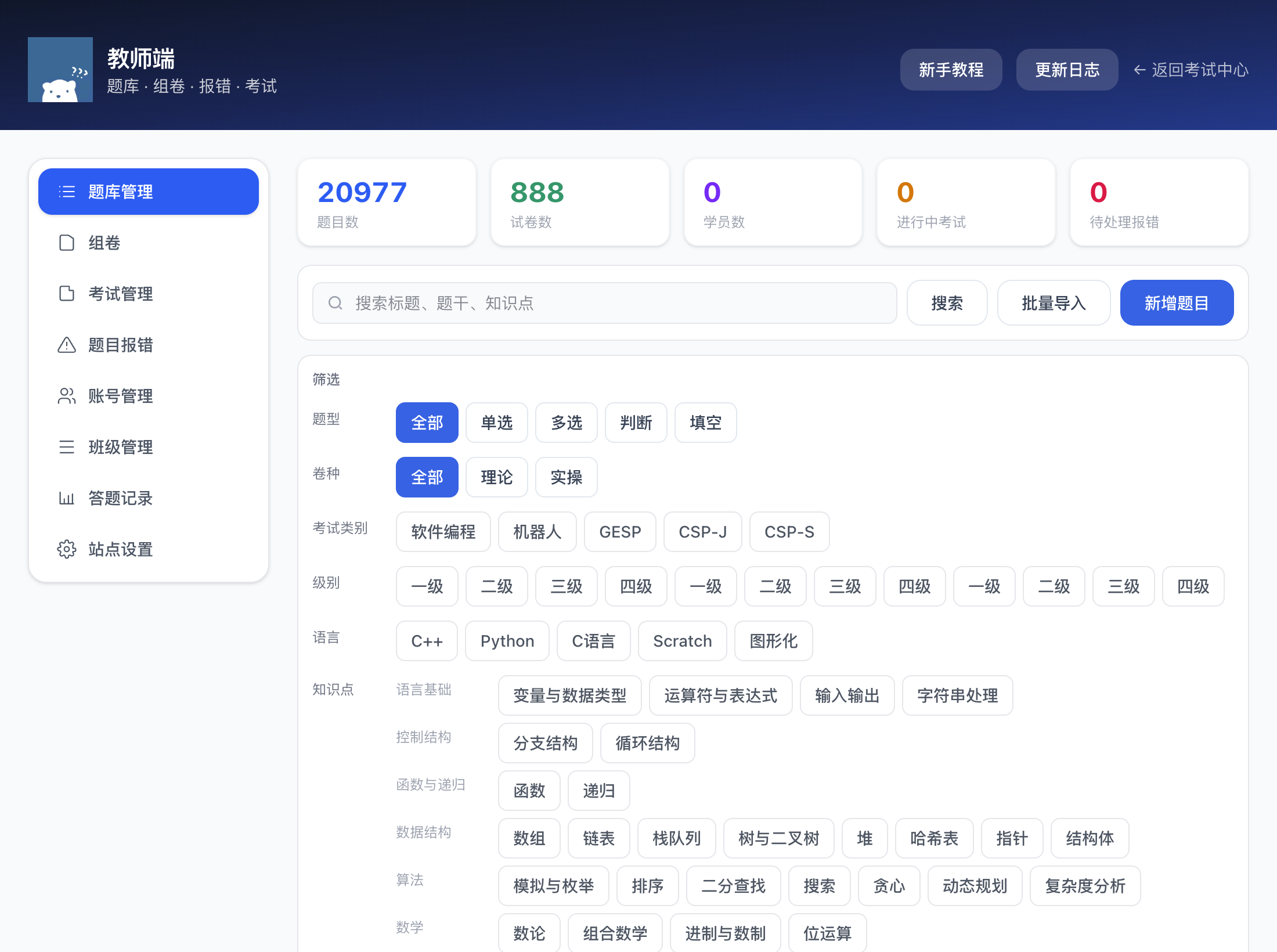
Task: Select 理论 paper type filter
Action: (497, 477)
